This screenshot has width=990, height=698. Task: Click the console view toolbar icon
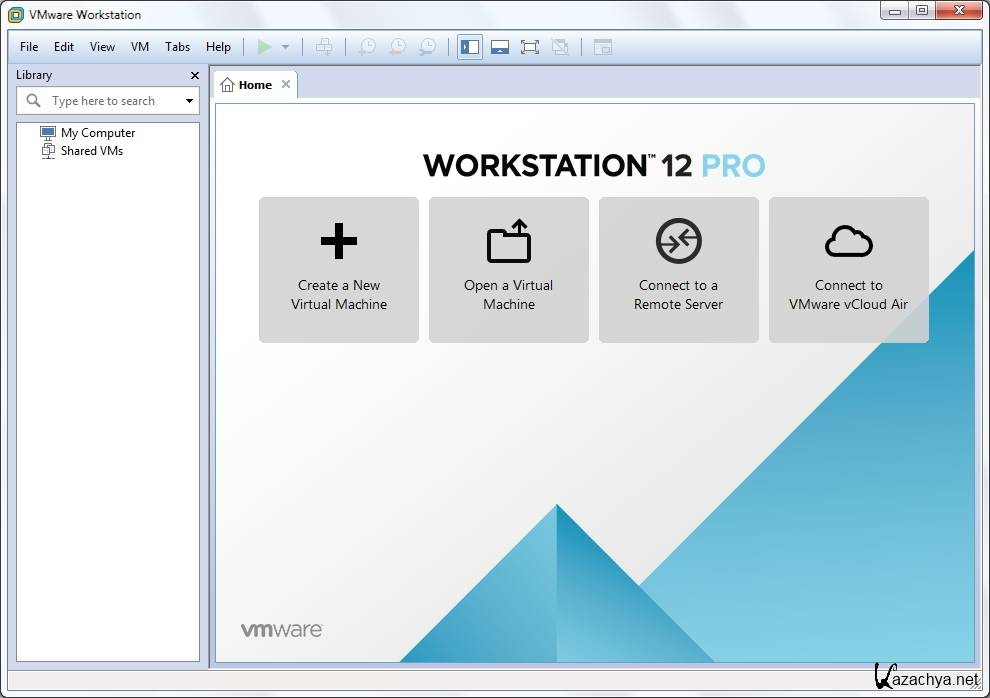click(x=602, y=47)
